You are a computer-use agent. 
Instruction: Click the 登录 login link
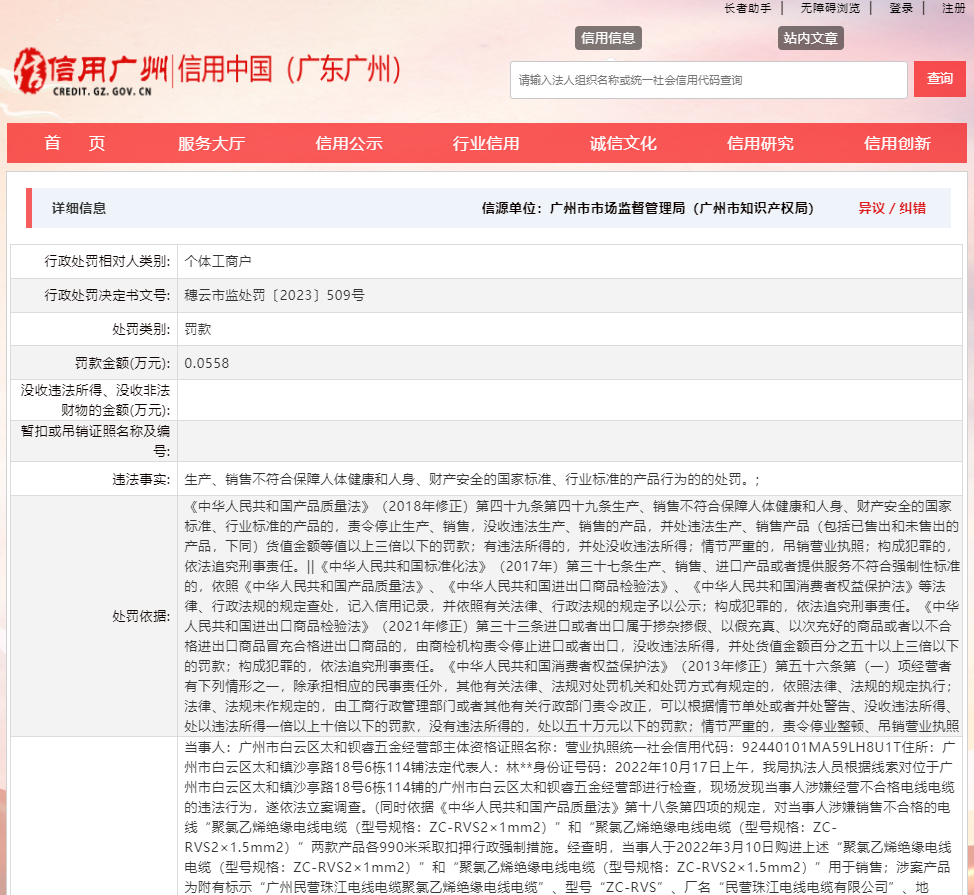(x=900, y=8)
